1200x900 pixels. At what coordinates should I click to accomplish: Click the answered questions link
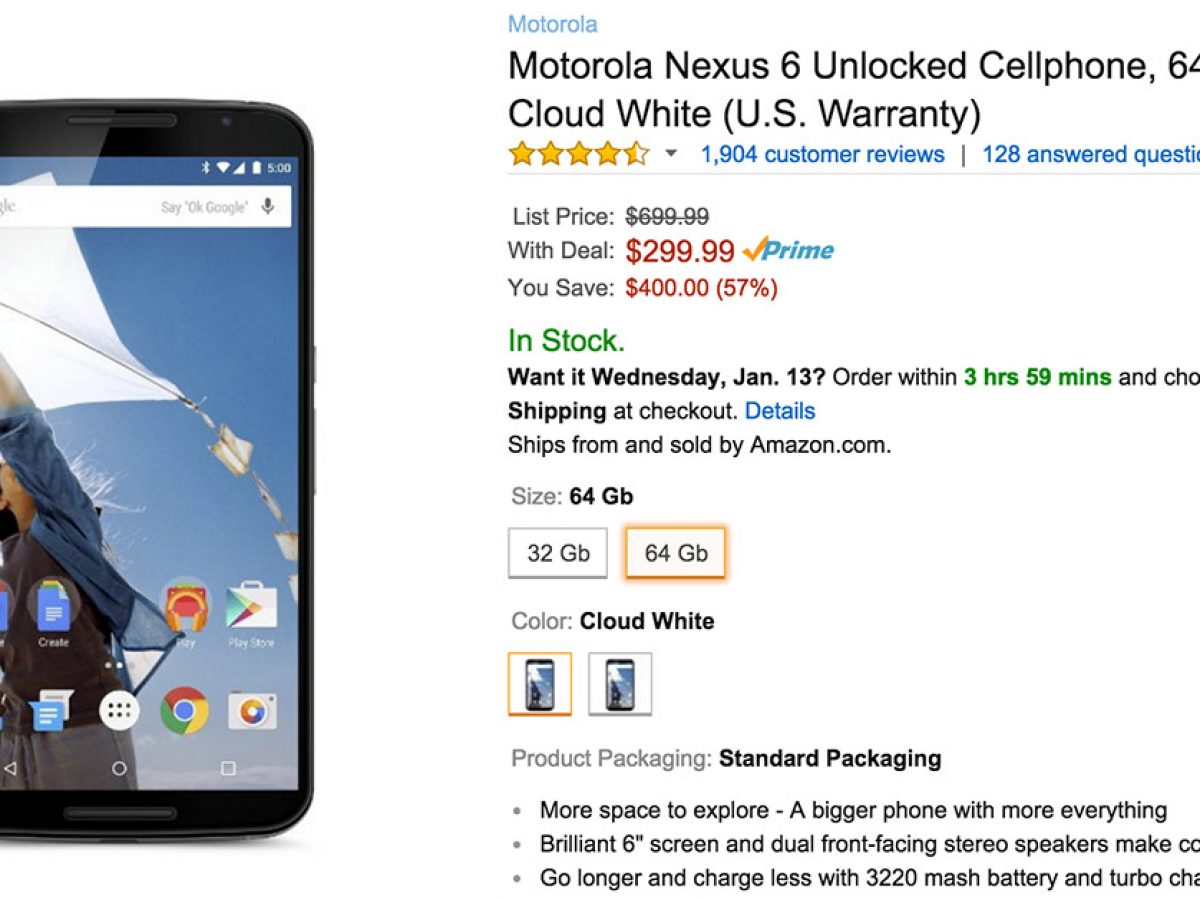click(x=1090, y=154)
